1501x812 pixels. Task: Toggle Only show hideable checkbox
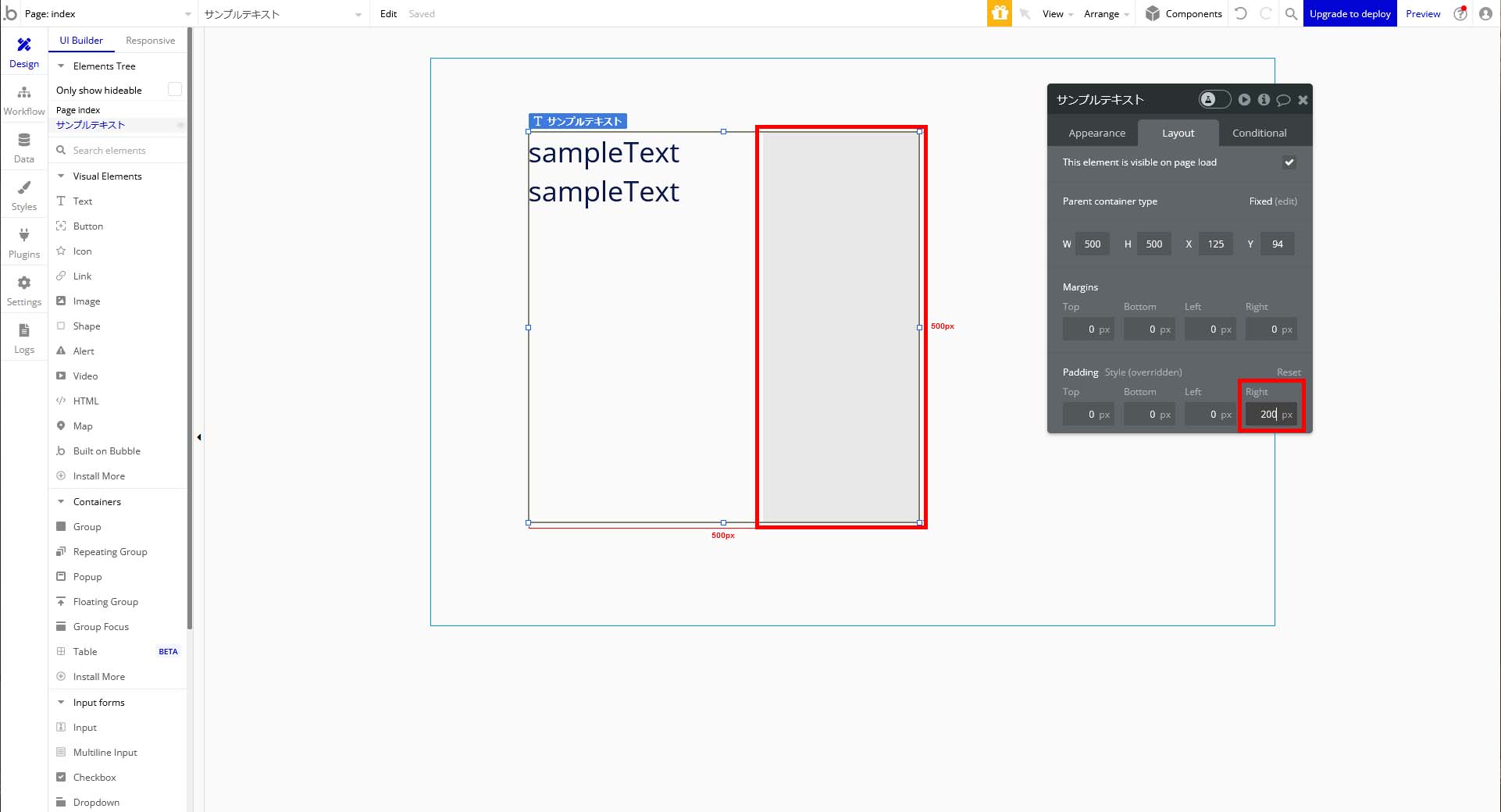(175, 89)
